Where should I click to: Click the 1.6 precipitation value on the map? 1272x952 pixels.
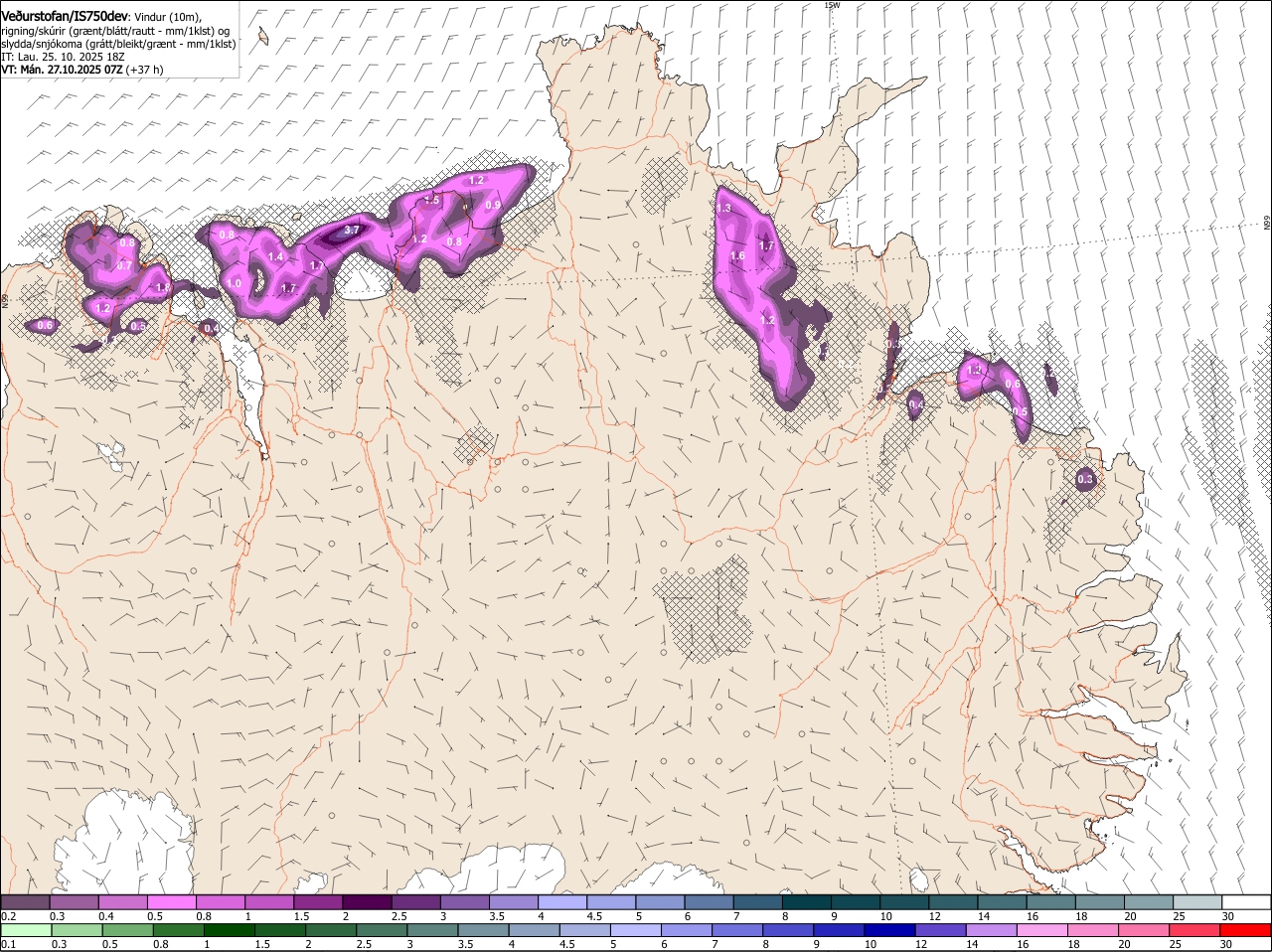(737, 256)
